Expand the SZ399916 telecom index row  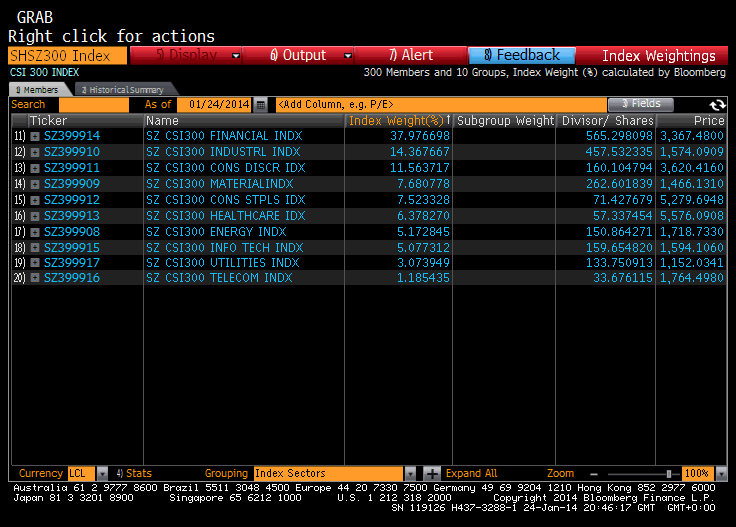(35, 278)
